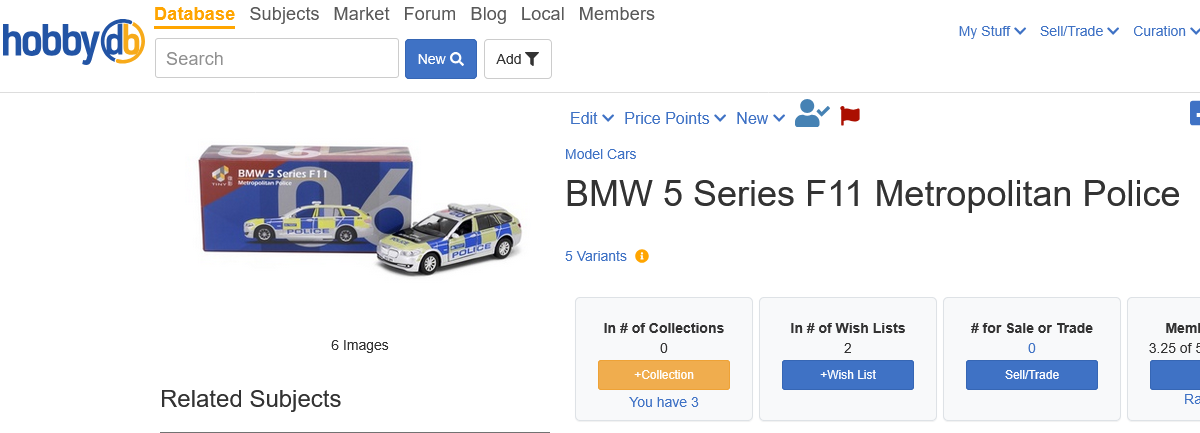Screen dimensions: 1200x433
Task: Expand the Sell/Trade header menu
Action: point(1079,31)
